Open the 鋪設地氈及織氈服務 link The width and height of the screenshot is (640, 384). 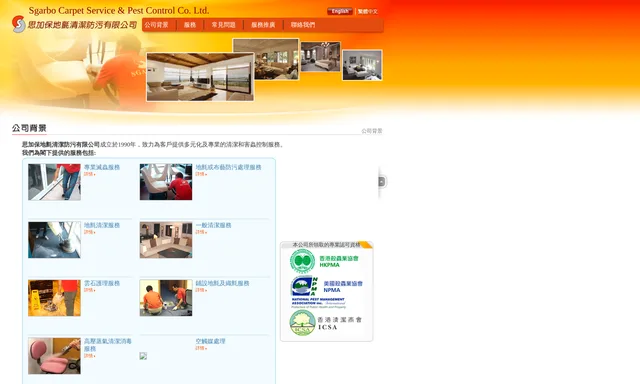pyautogui.click(x=222, y=283)
